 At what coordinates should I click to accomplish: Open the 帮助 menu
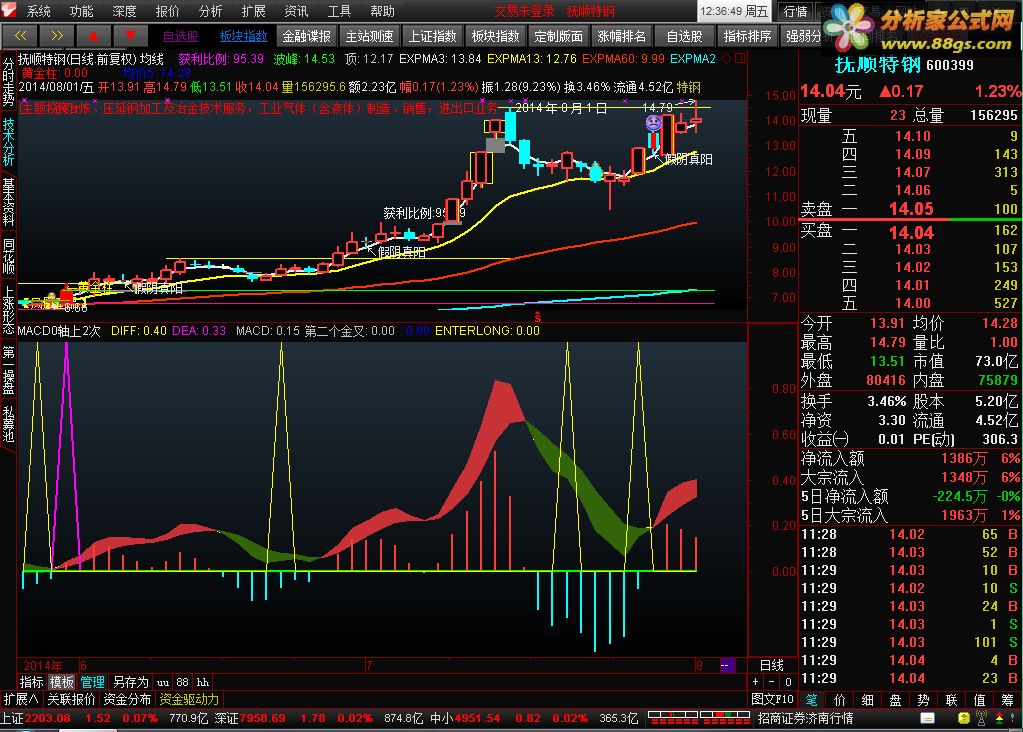pos(382,11)
